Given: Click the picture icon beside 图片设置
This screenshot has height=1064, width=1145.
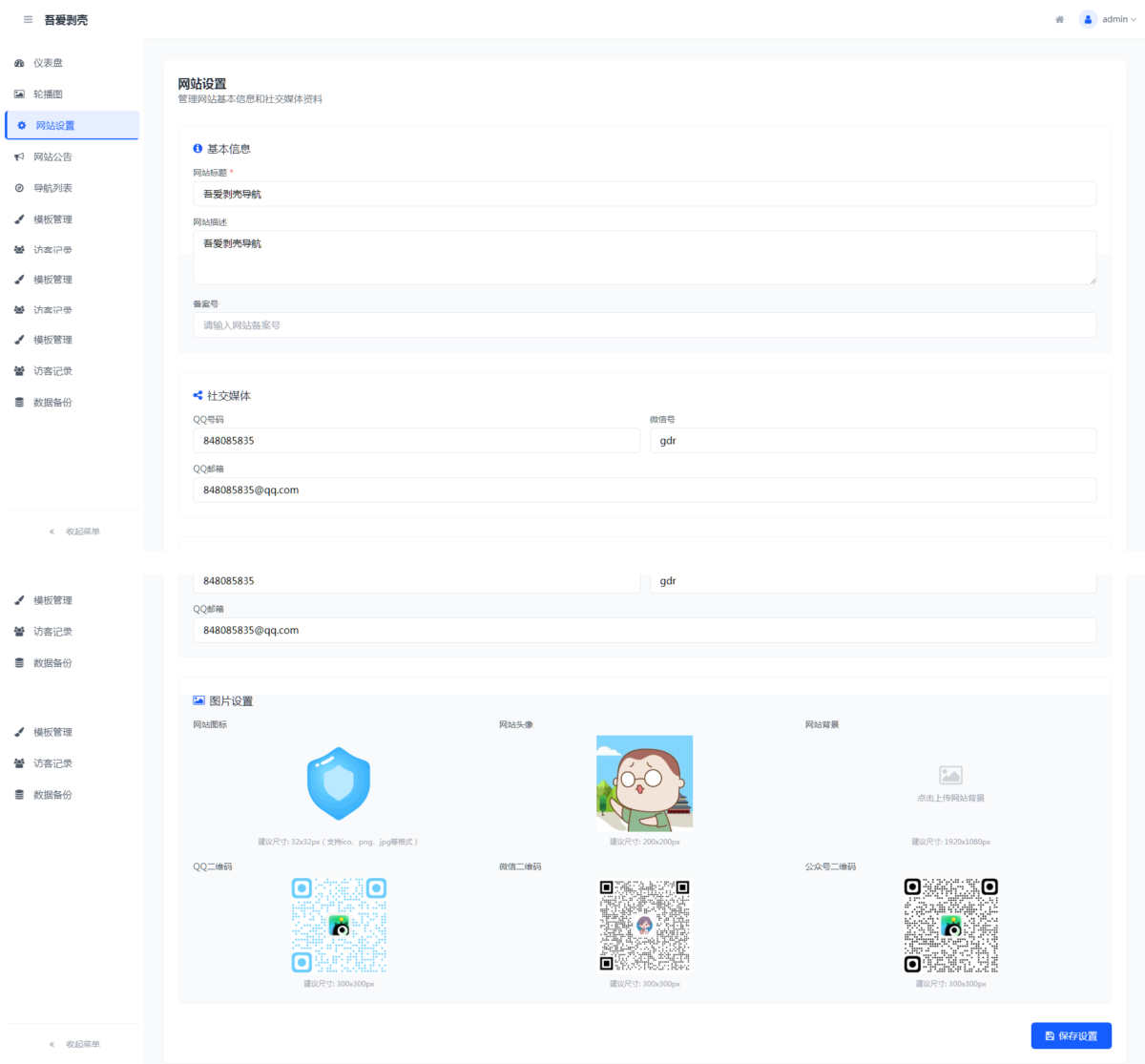Looking at the screenshot, I should 198,700.
